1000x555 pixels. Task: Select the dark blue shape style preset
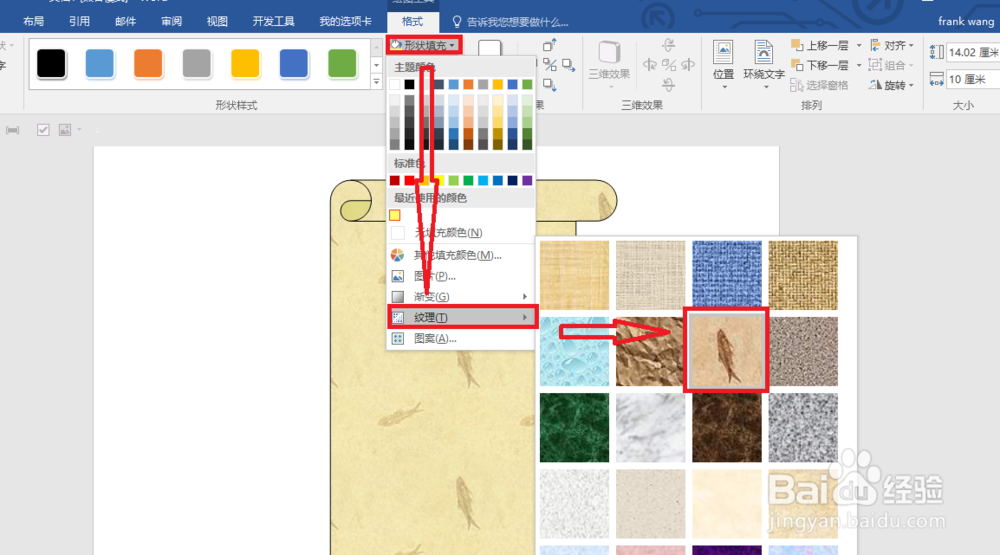[293, 63]
